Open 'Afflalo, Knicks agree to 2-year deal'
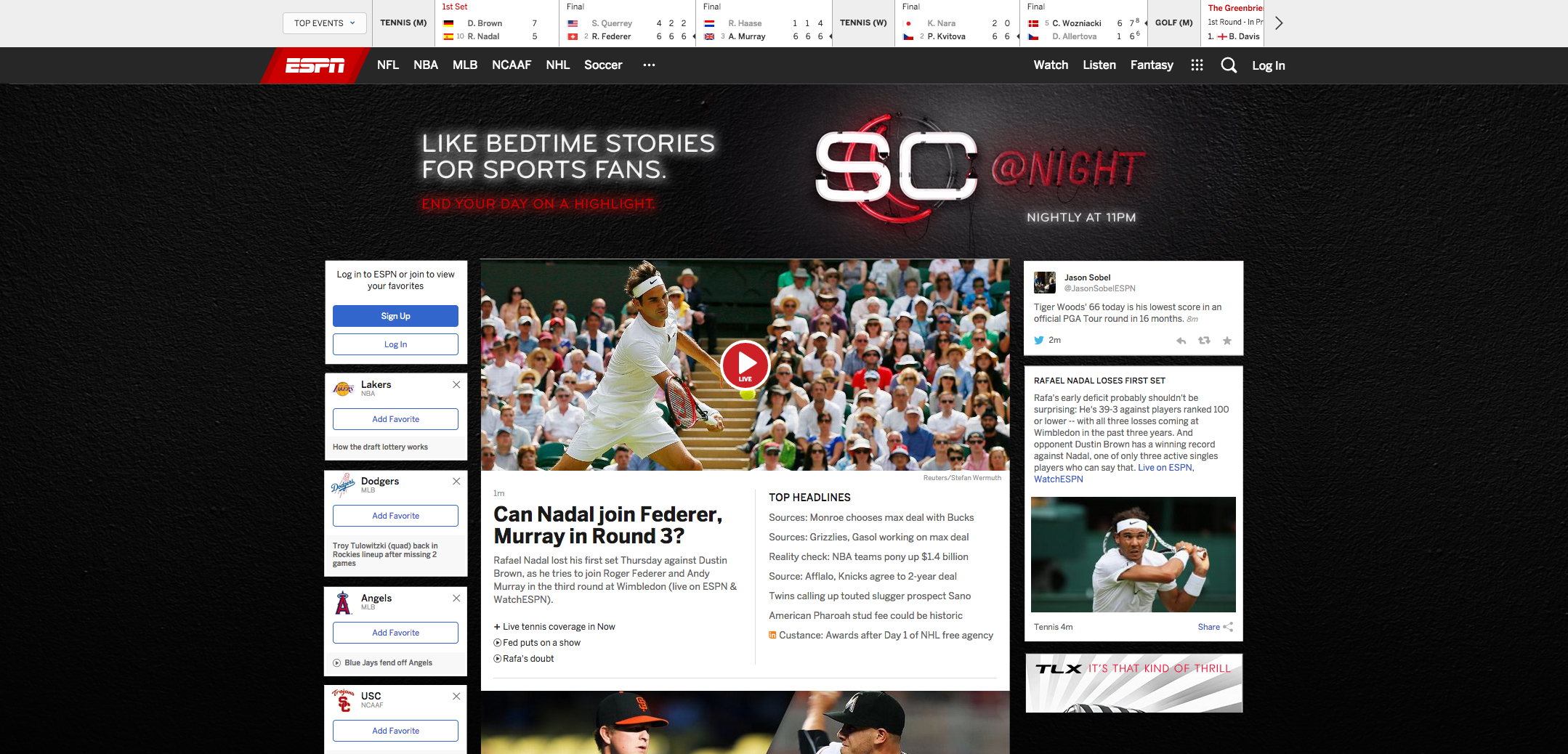The height and width of the screenshot is (754, 1568). pos(862,576)
